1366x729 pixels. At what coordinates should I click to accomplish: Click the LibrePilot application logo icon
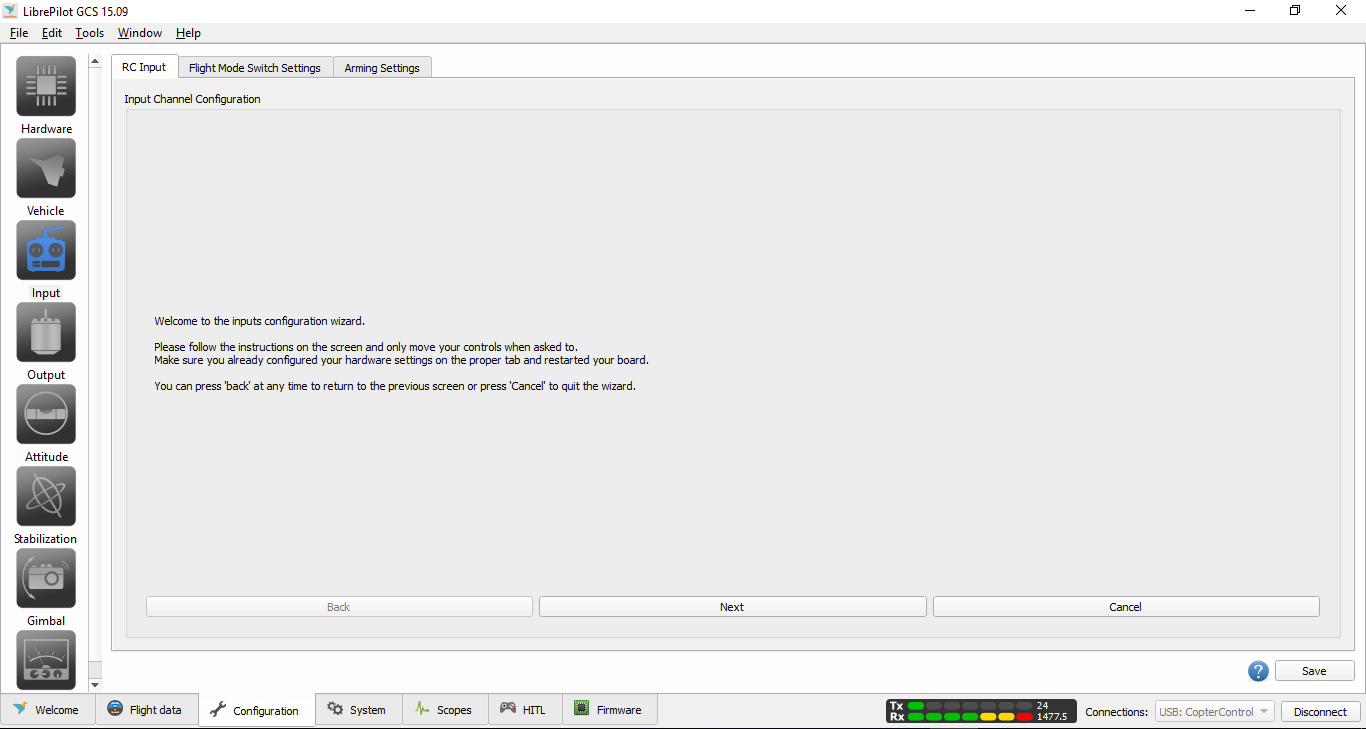click(x=11, y=11)
